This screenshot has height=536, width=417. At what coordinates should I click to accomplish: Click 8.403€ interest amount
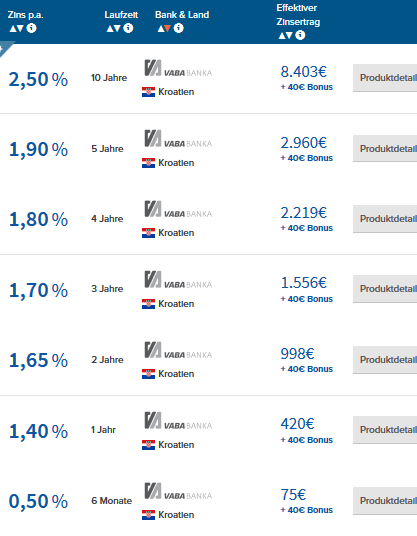(x=304, y=72)
